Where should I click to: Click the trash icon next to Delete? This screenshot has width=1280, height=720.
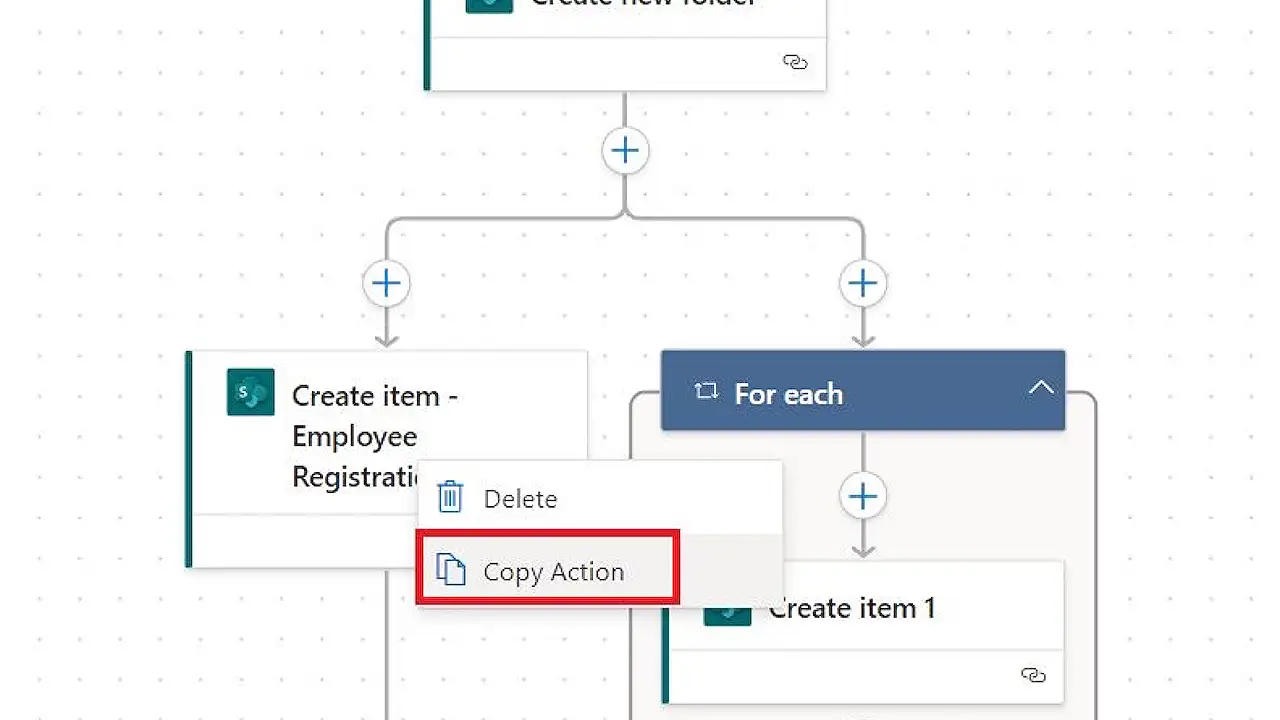pos(450,497)
